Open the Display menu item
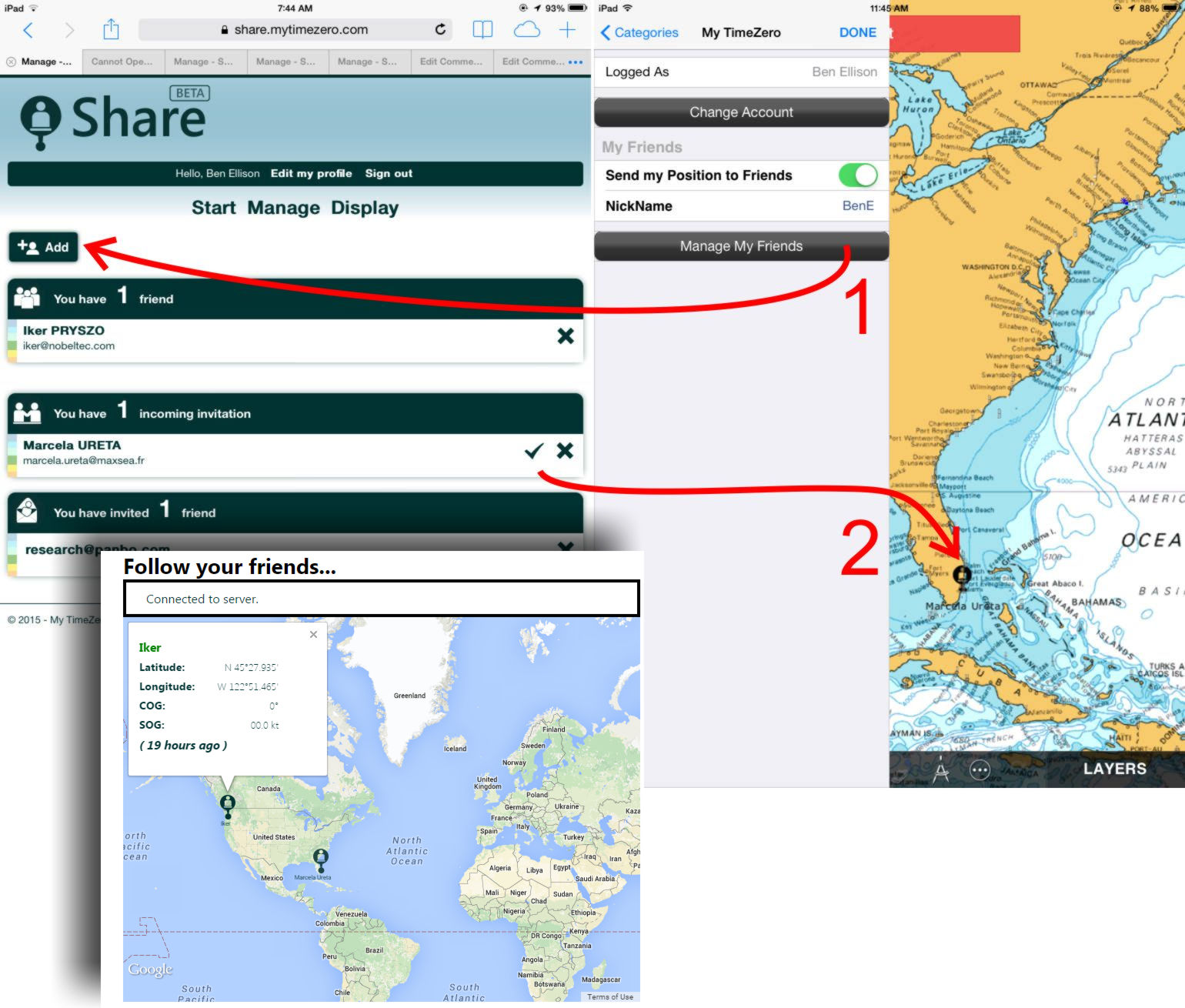This screenshot has width=1185, height=1008. click(x=365, y=208)
